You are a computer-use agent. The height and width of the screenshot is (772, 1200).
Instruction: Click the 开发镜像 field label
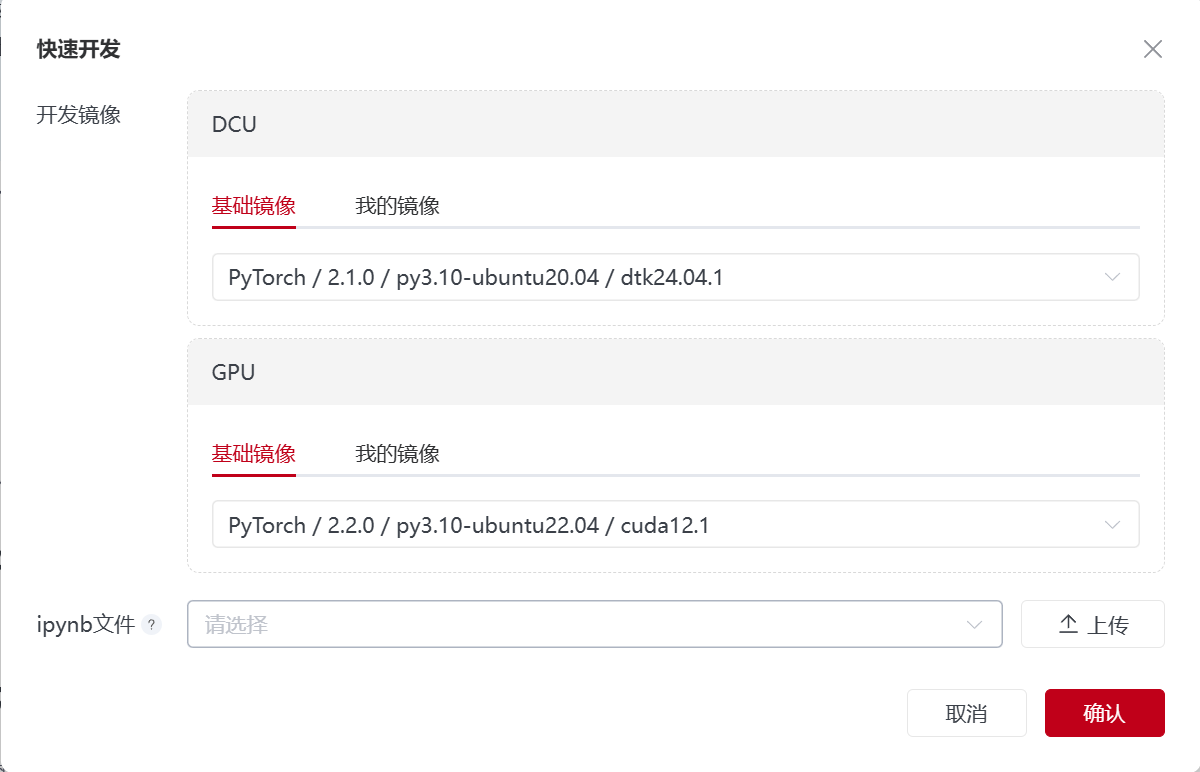[79, 114]
